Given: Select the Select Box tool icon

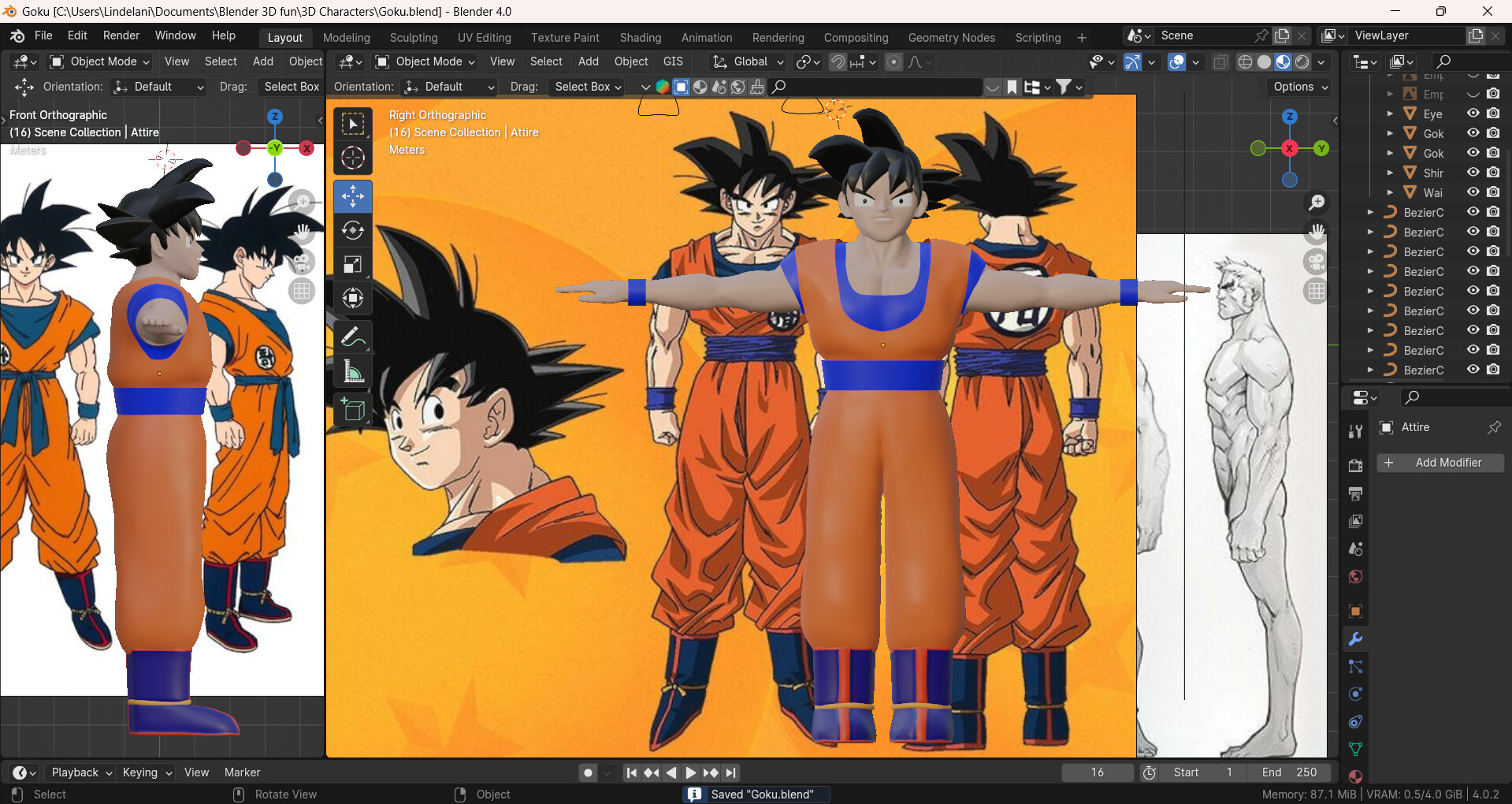Looking at the screenshot, I should [353, 124].
